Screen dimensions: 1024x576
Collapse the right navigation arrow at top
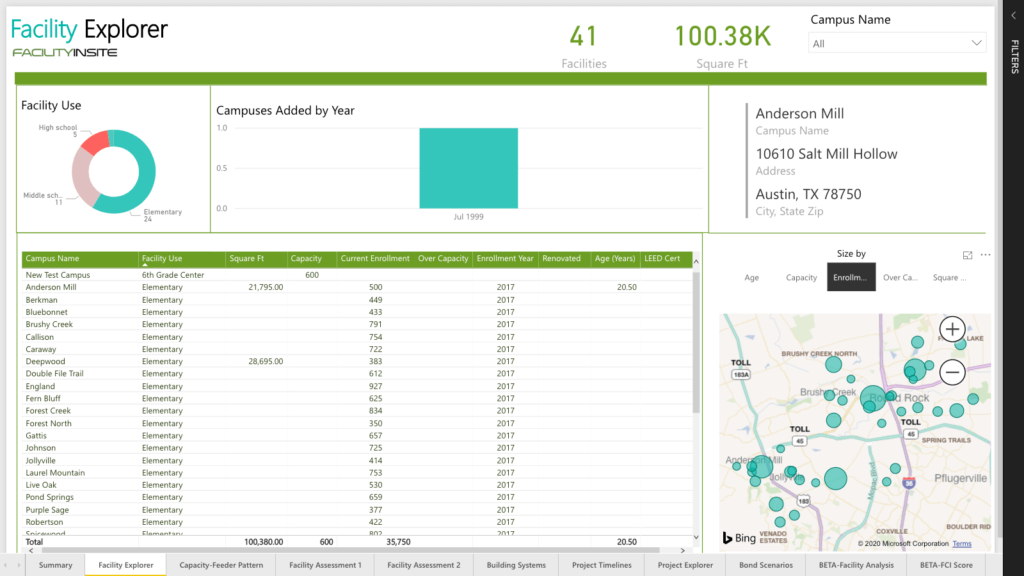click(1012, 15)
